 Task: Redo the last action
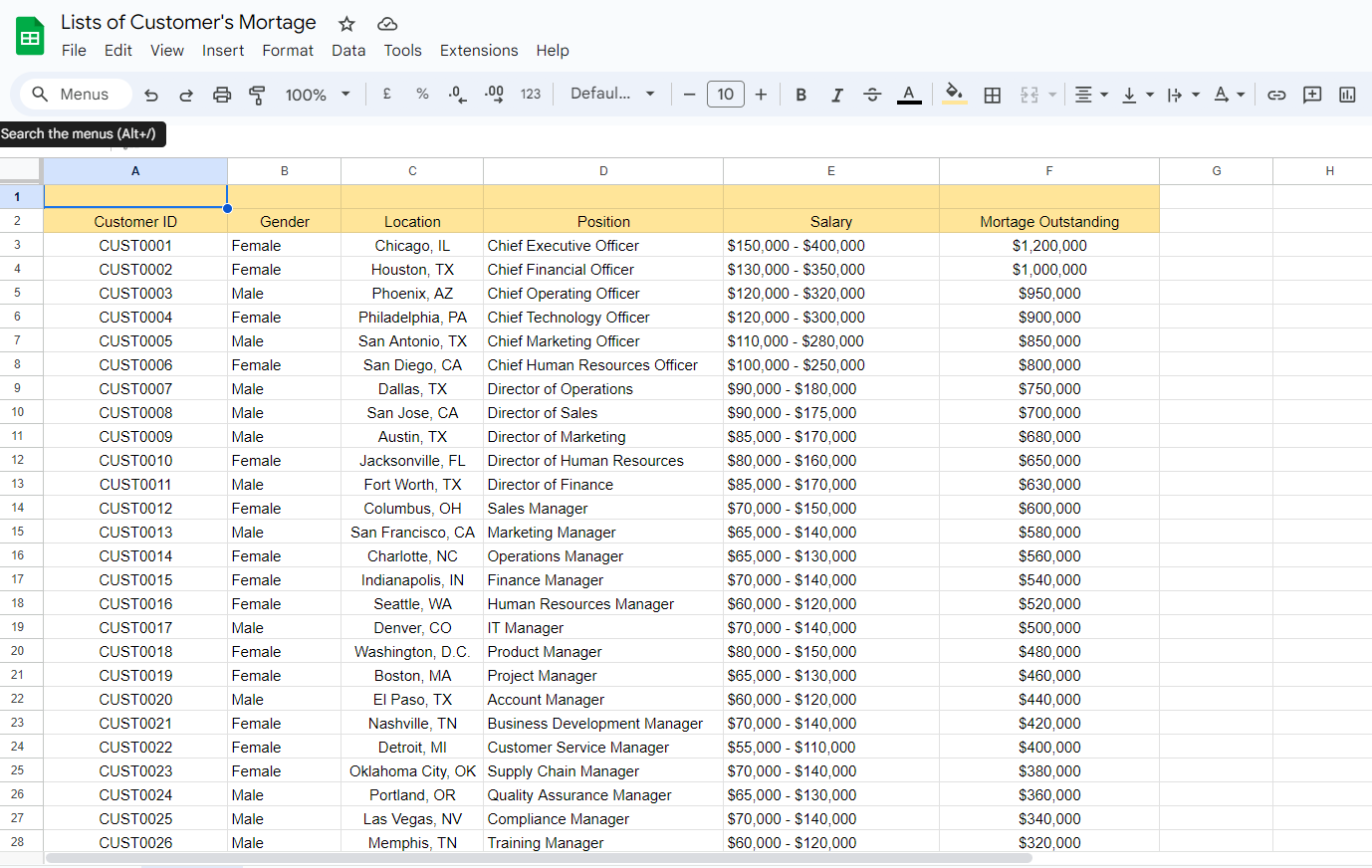tap(186, 95)
